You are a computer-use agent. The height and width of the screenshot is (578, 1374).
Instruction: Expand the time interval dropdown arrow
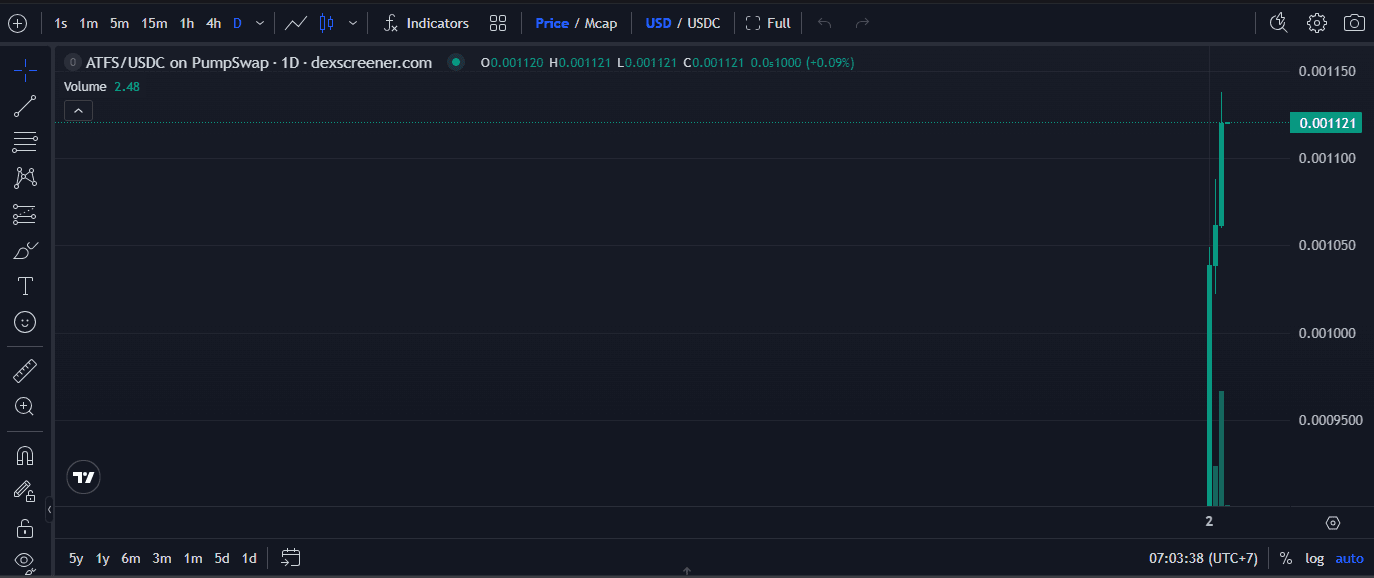coord(260,23)
